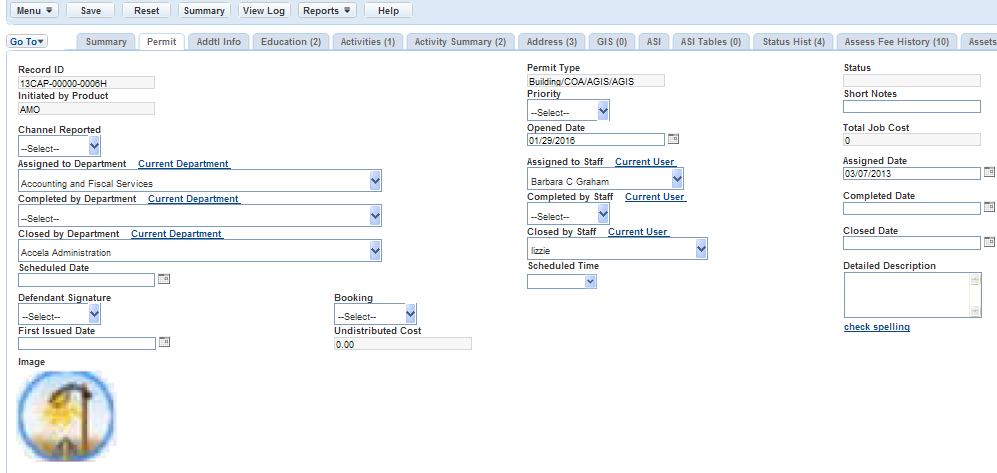This screenshot has height=473, width=997.
Task: Open calendar picker for Assigned Date
Action: (x=989, y=173)
